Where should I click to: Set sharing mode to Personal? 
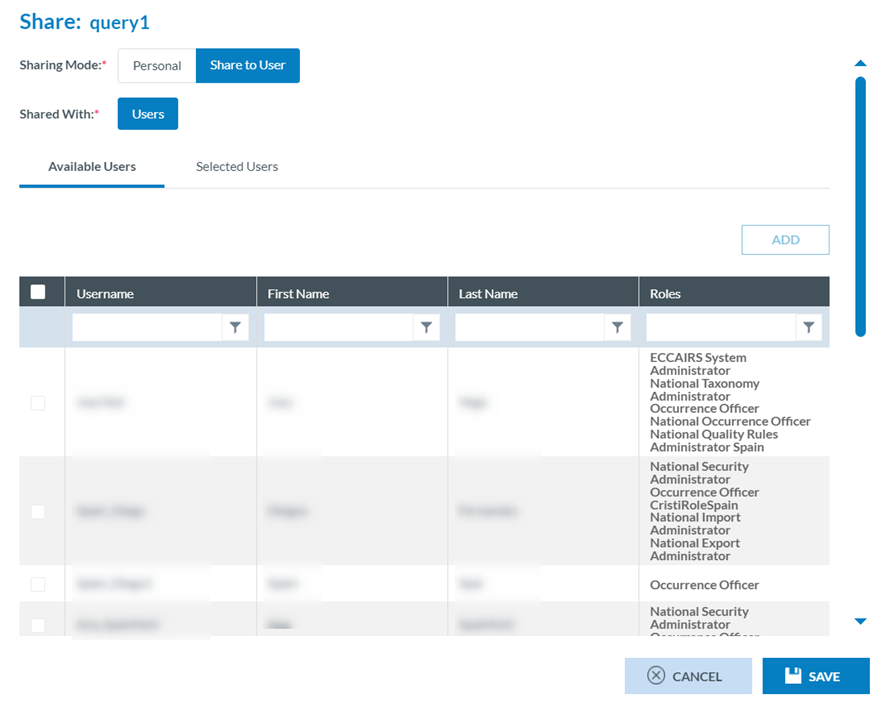click(157, 66)
